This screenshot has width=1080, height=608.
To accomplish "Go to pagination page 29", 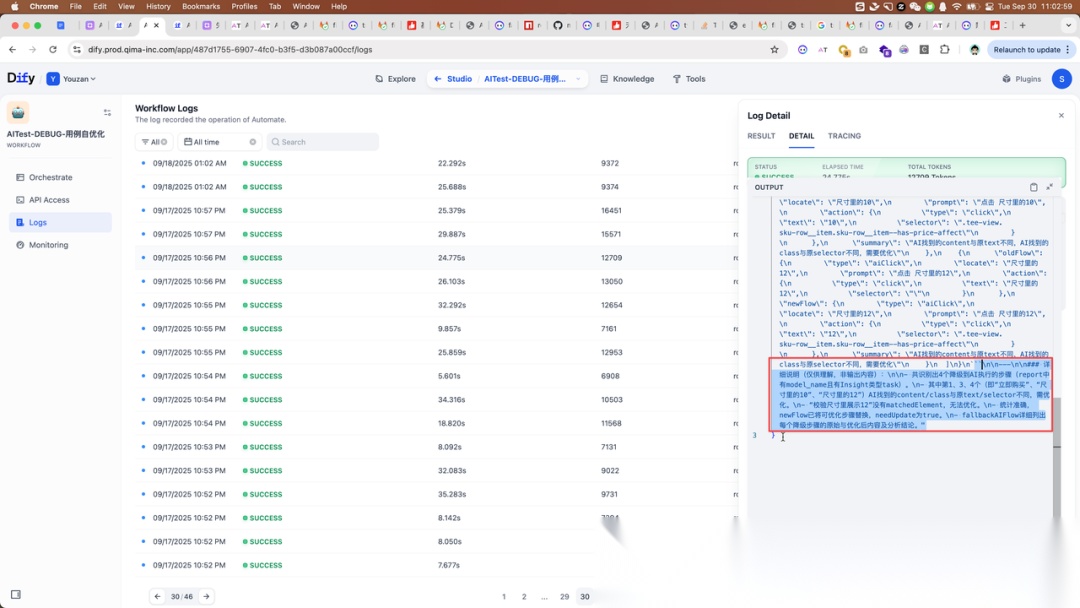I will point(564,597).
